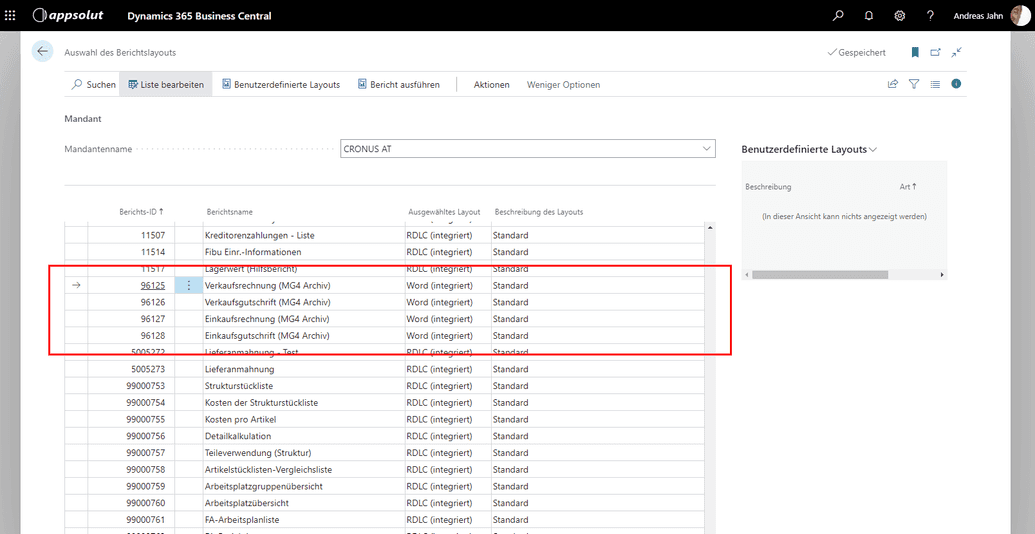The image size is (1035, 534).
Task: Click the search magnifier in top bar
Action: pyautogui.click(x=838, y=16)
